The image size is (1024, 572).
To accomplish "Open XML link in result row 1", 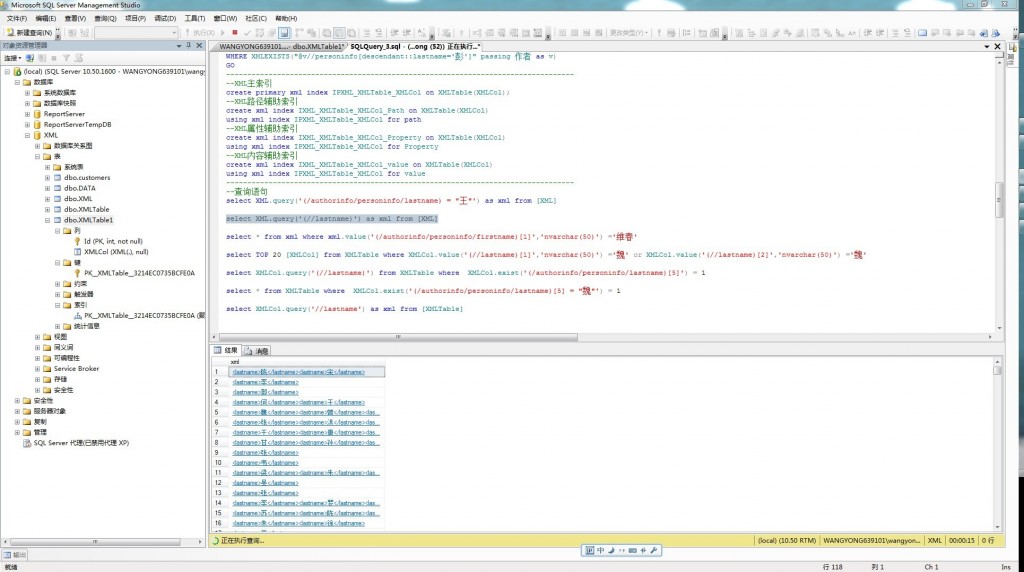I will pyautogui.click(x=298, y=372).
